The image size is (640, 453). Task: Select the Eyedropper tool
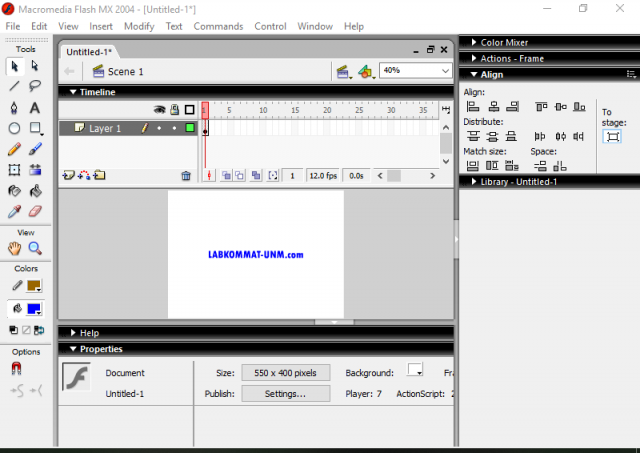(14, 211)
